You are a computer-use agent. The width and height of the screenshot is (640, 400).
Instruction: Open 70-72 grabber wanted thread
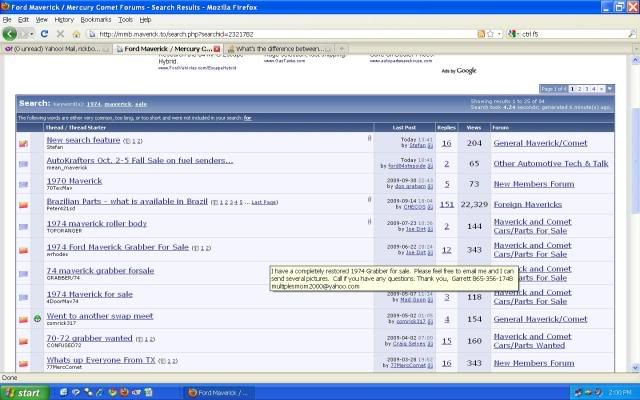(89, 338)
